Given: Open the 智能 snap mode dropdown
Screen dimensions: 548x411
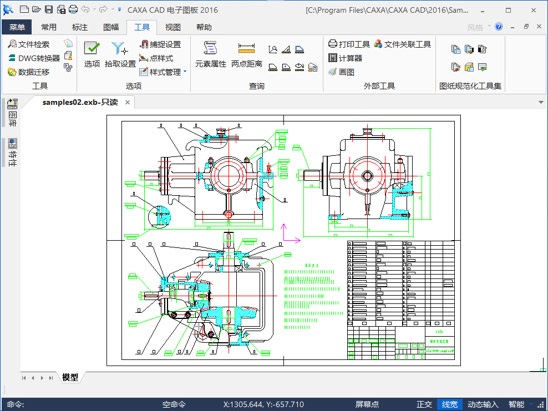Looking at the screenshot, I should (516, 404).
